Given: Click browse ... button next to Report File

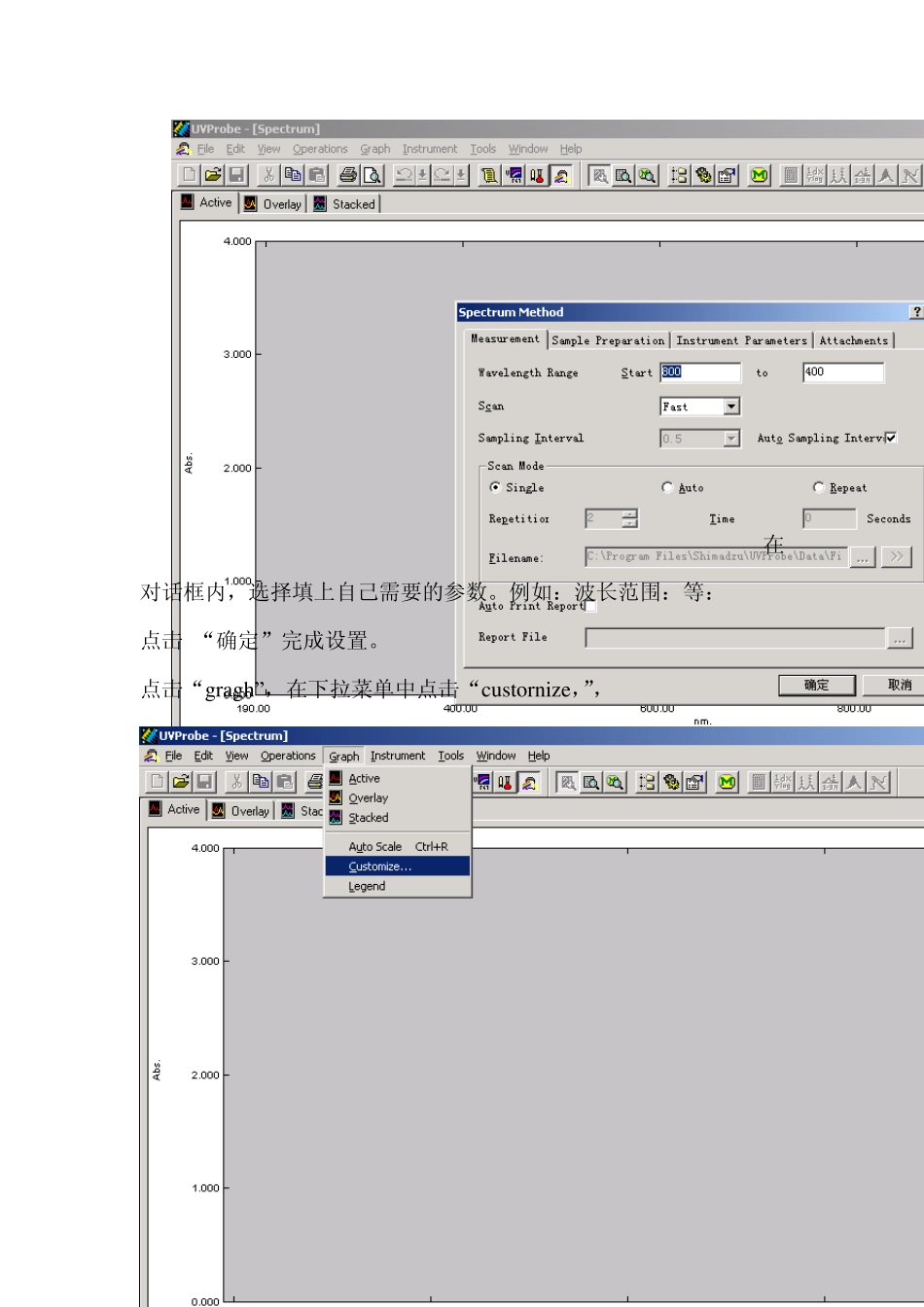Looking at the screenshot, I should (x=900, y=638).
